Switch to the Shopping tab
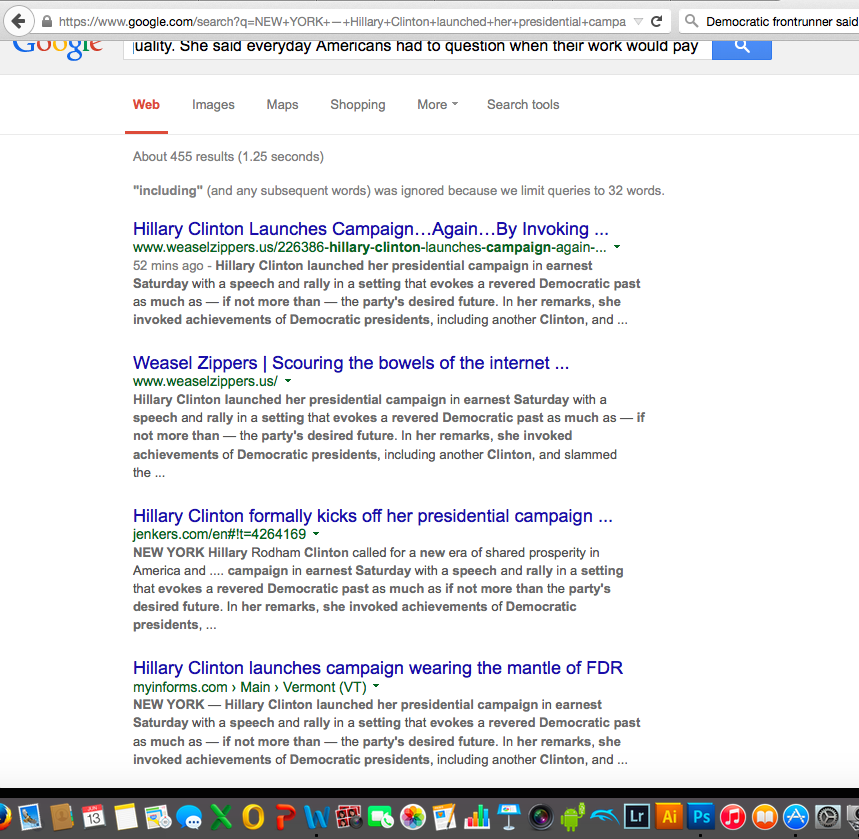The image size is (859, 839). [x=358, y=105]
